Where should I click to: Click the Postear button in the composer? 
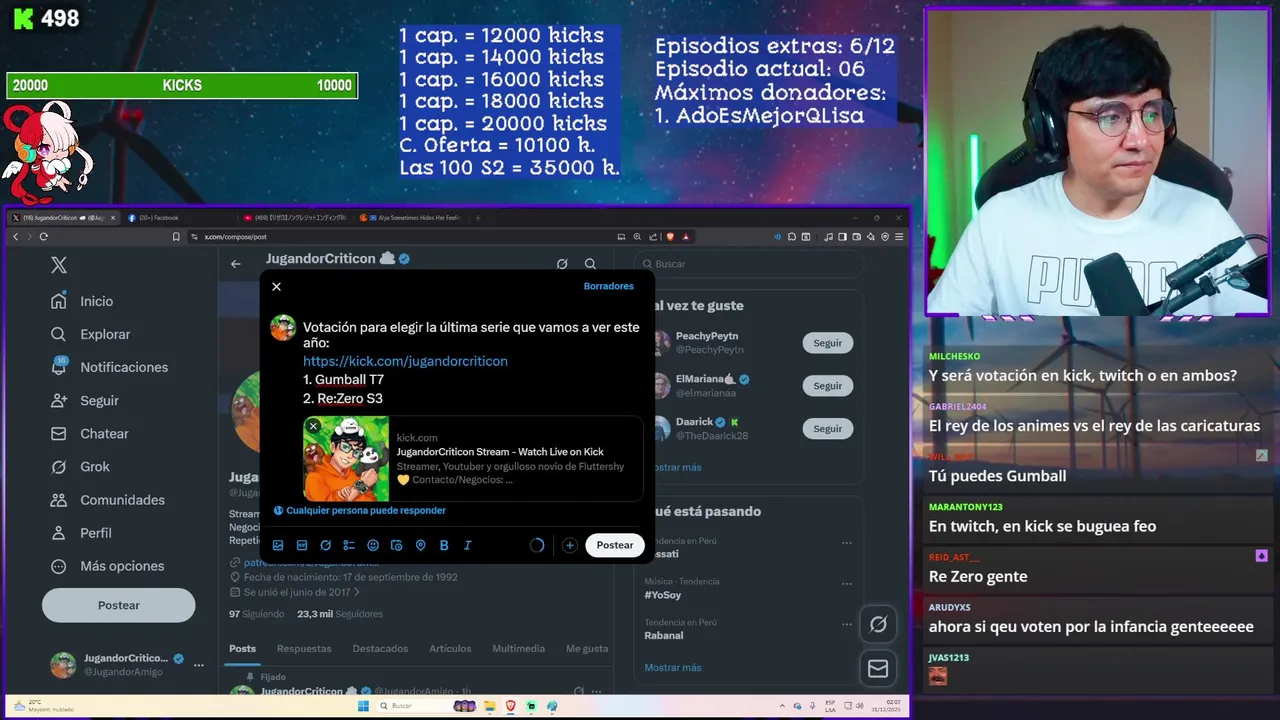tap(615, 545)
